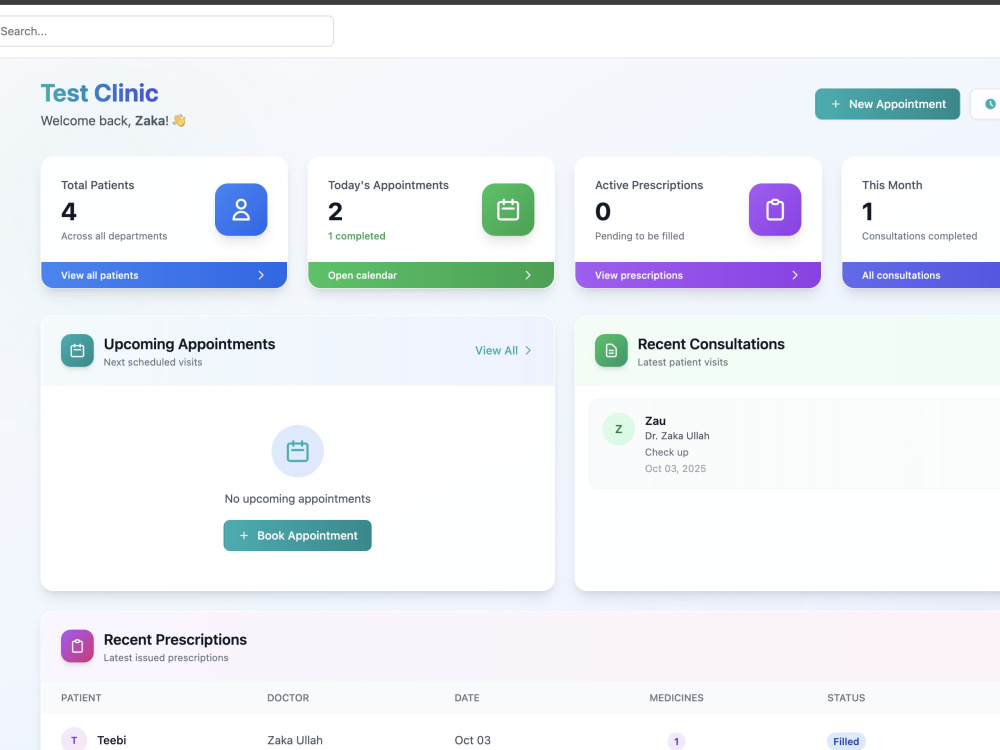The image size is (1000, 750).
Task: Open All consultations link
Action: click(921, 275)
